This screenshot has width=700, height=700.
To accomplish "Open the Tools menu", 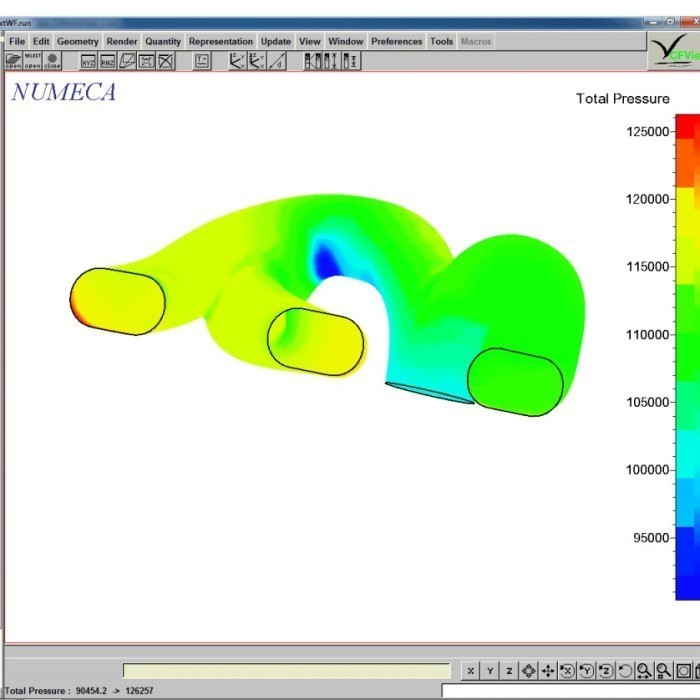I will [442, 42].
